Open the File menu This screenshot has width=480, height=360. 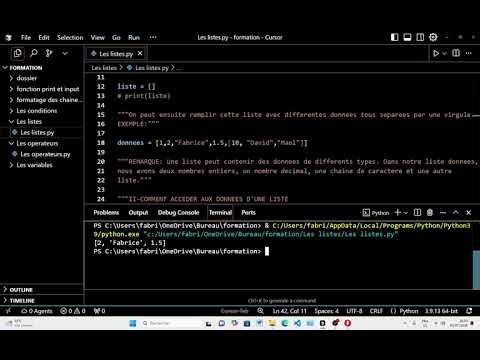click(x=26, y=38)
